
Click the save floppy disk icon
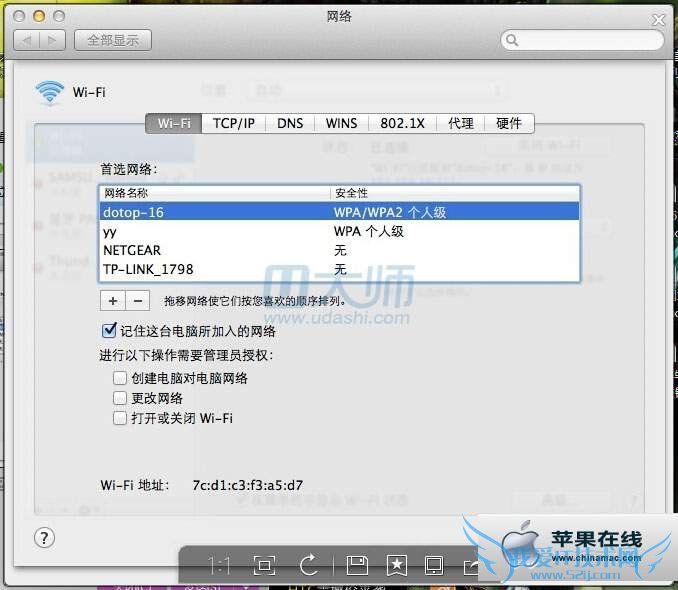pos(357,565)
